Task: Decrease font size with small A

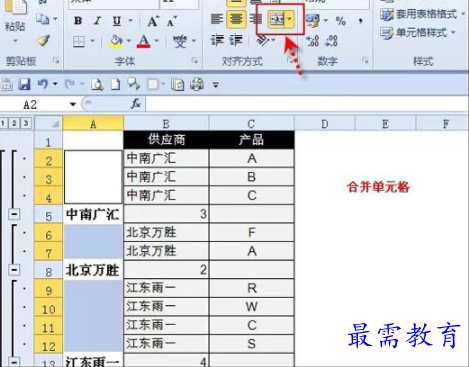Action: (x=172, y=22)
